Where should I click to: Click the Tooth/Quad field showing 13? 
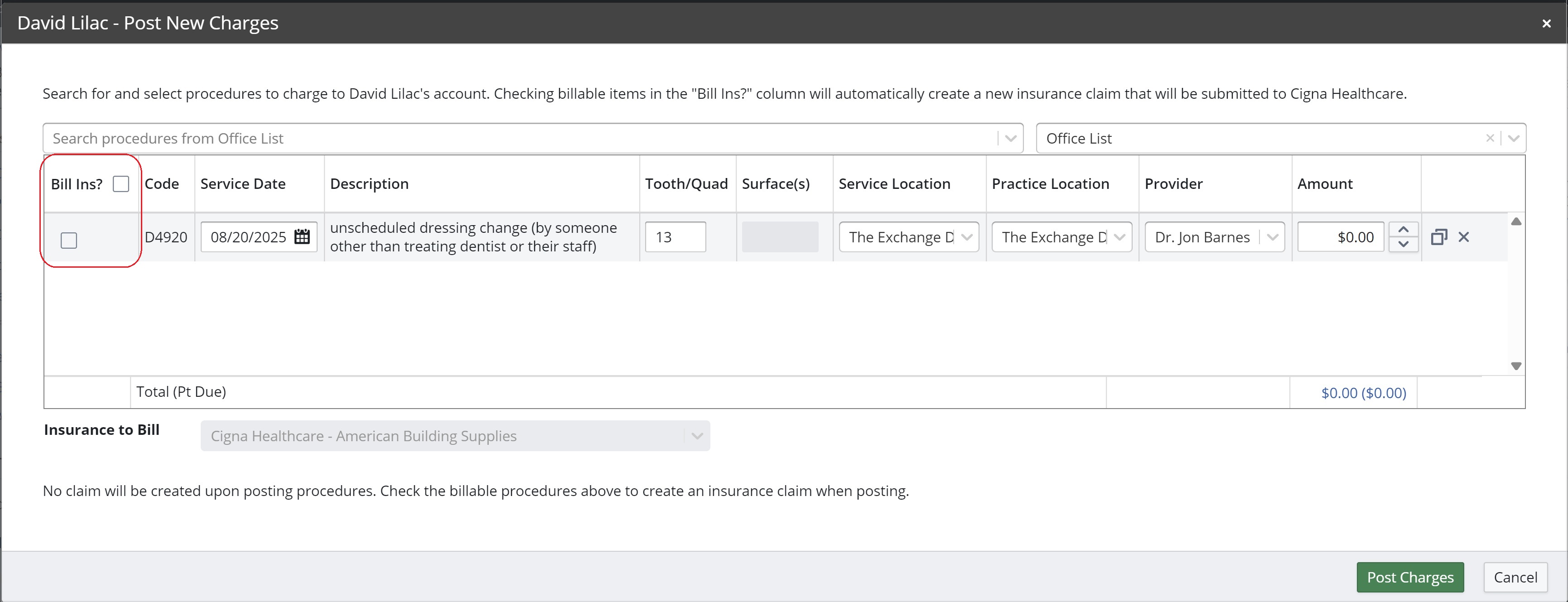pos(675,237)
